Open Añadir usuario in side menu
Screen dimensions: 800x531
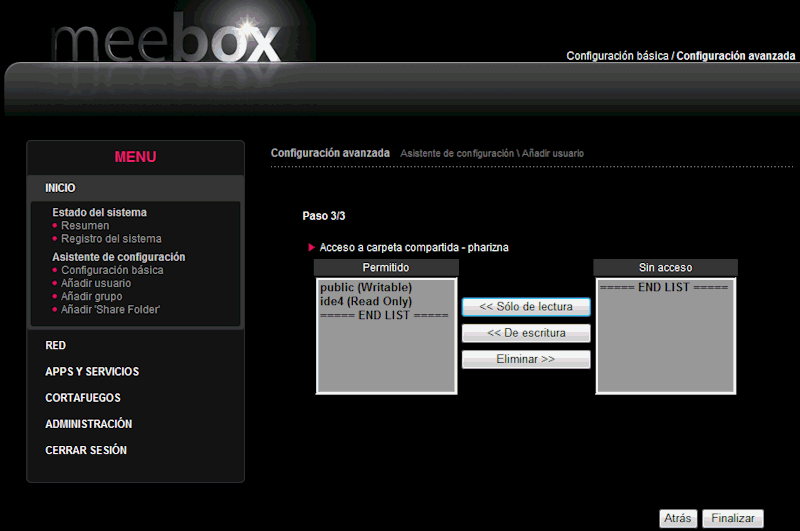pos(96,283)
